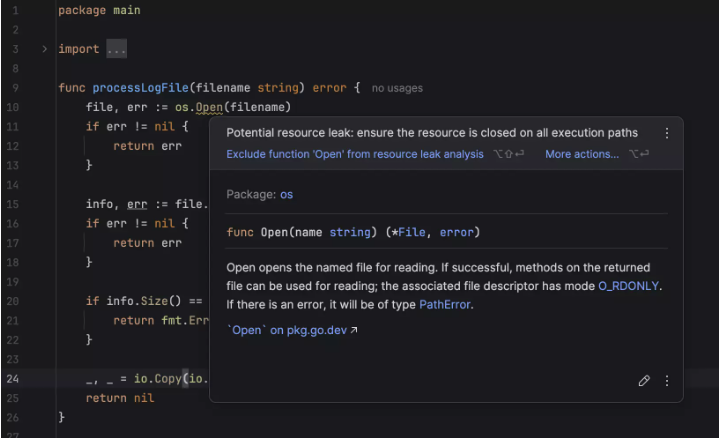Click the 'string' parameter type in popup signature
719x438 pixels.
[350, 232]
